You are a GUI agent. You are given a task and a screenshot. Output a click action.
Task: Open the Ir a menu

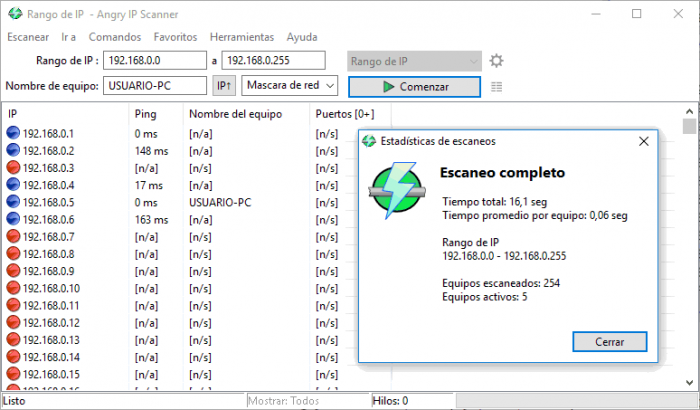coord(69,37)
